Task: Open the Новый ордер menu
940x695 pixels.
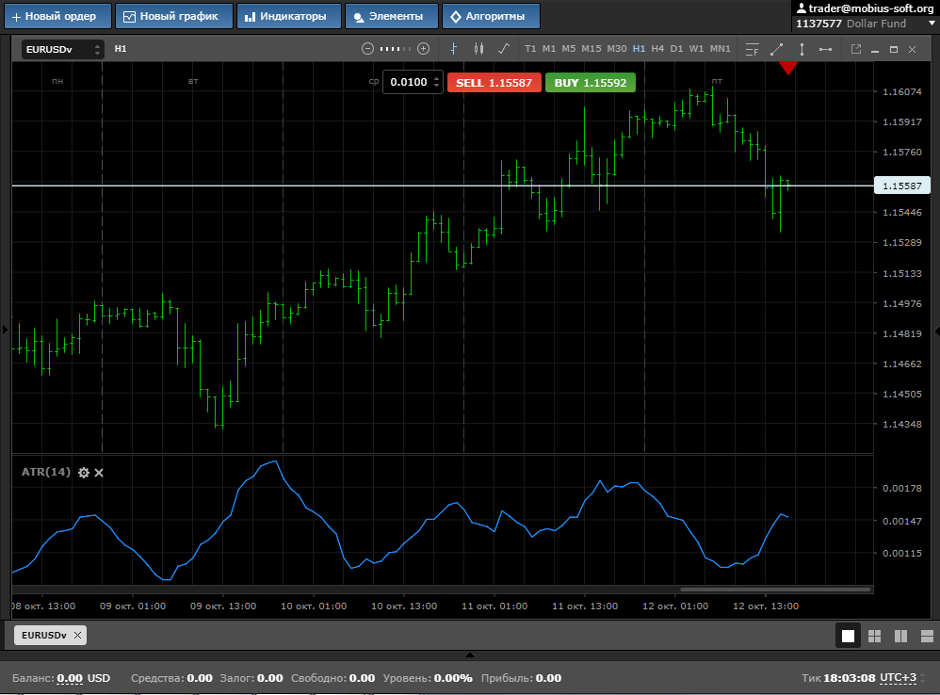Action: (x=58, y=16)
